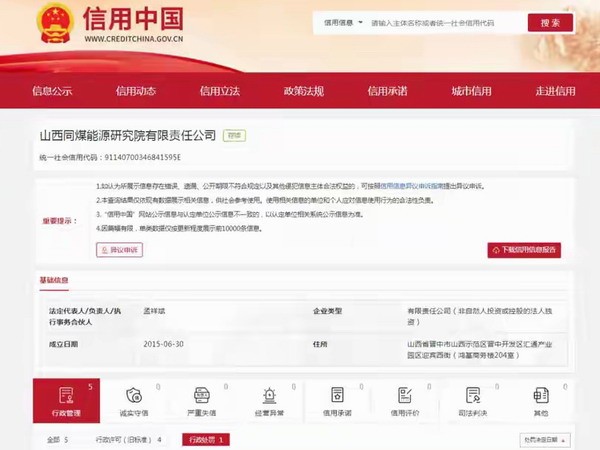Open the 诚实守信 shield icon
The width and height of the screenshot is (600, 450).
point(134,395)
